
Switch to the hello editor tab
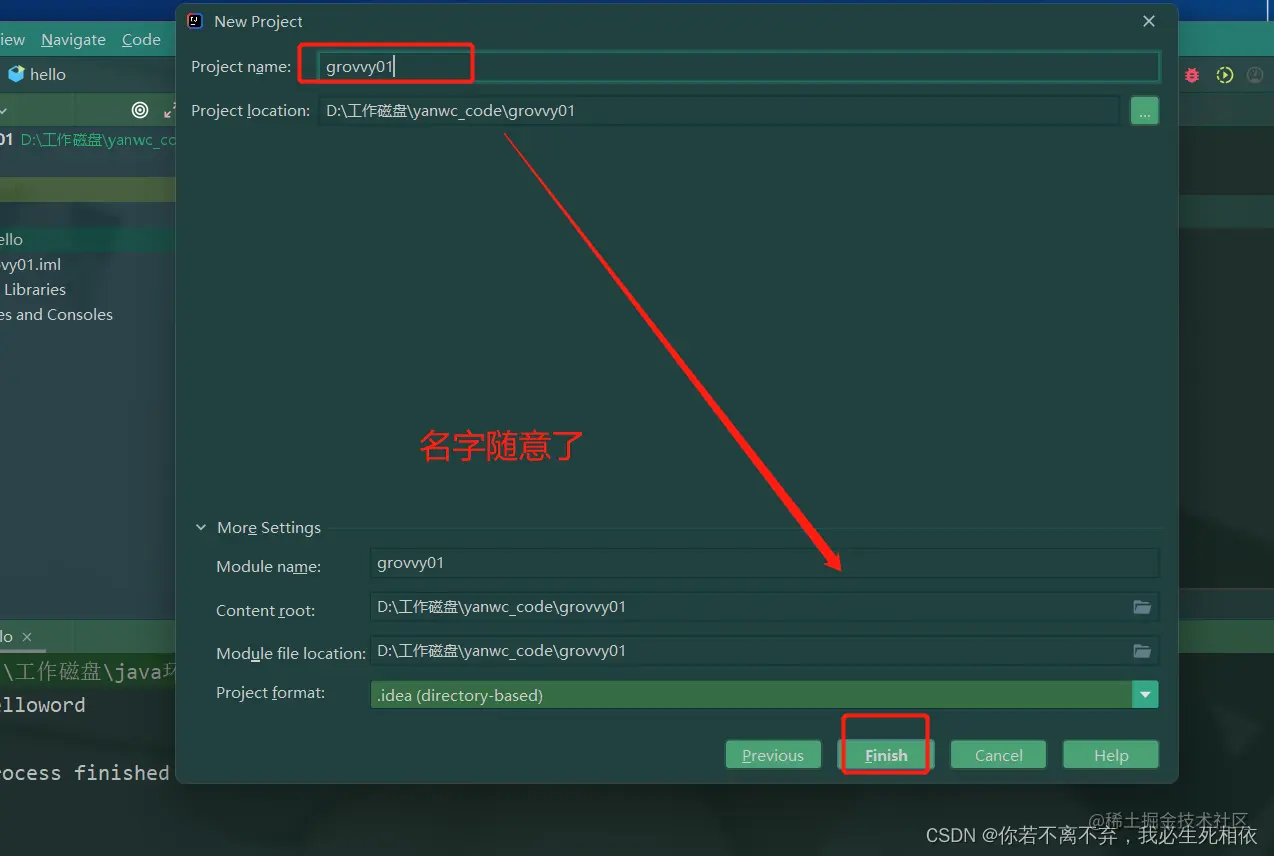8,636
